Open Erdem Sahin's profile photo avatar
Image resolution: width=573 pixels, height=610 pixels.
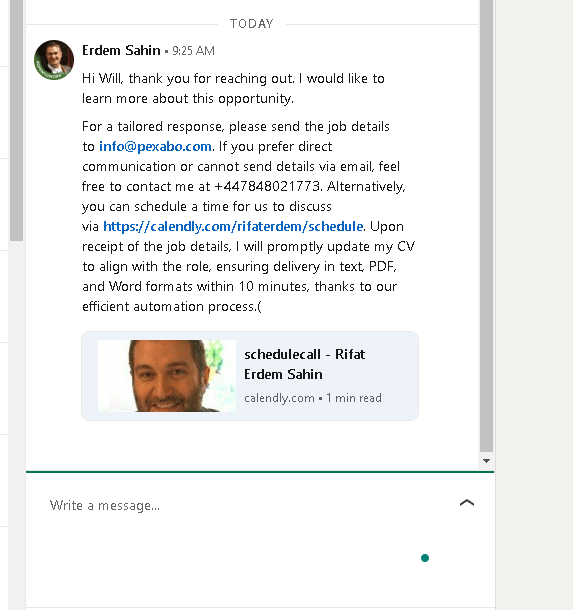(54, 60)
